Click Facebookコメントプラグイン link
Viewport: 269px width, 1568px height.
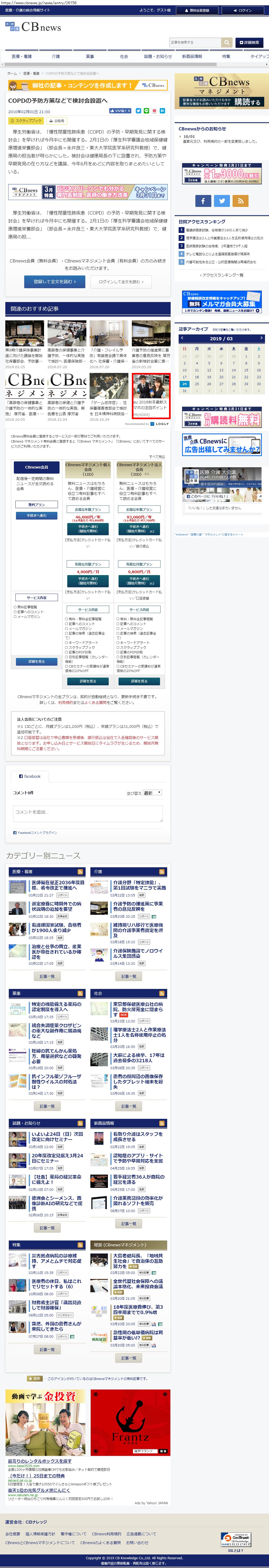click(x=35, y=833)
